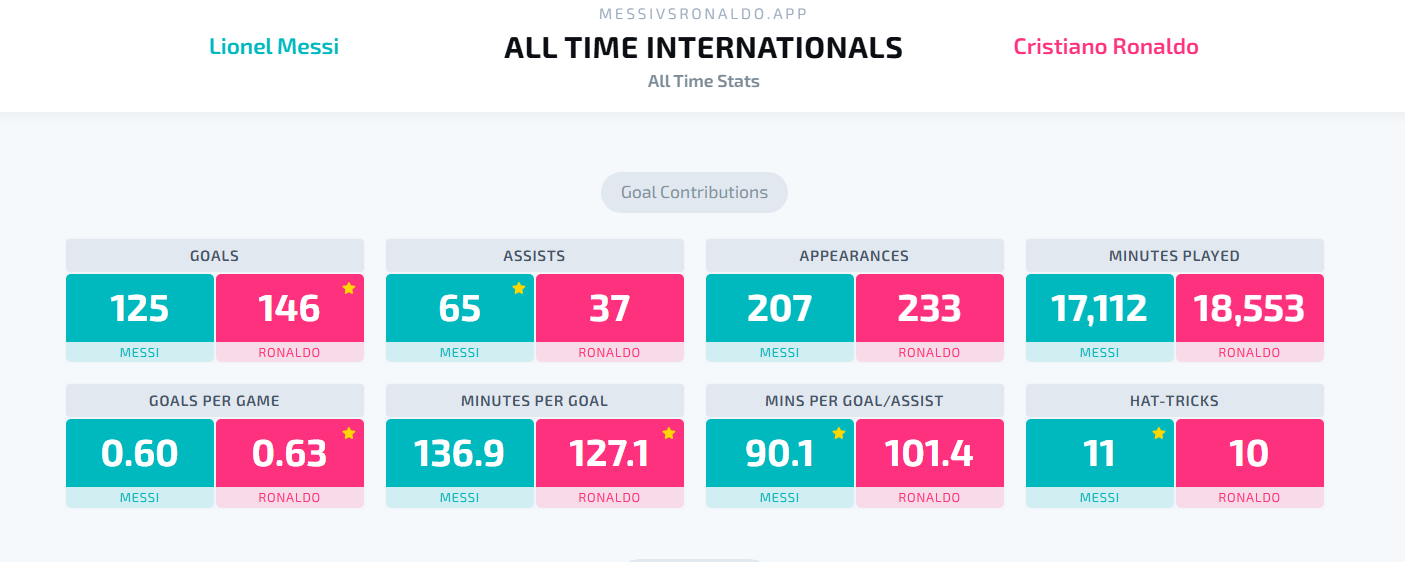
Task: Select Messi's 125 goals tile
Action: [140, 308]
